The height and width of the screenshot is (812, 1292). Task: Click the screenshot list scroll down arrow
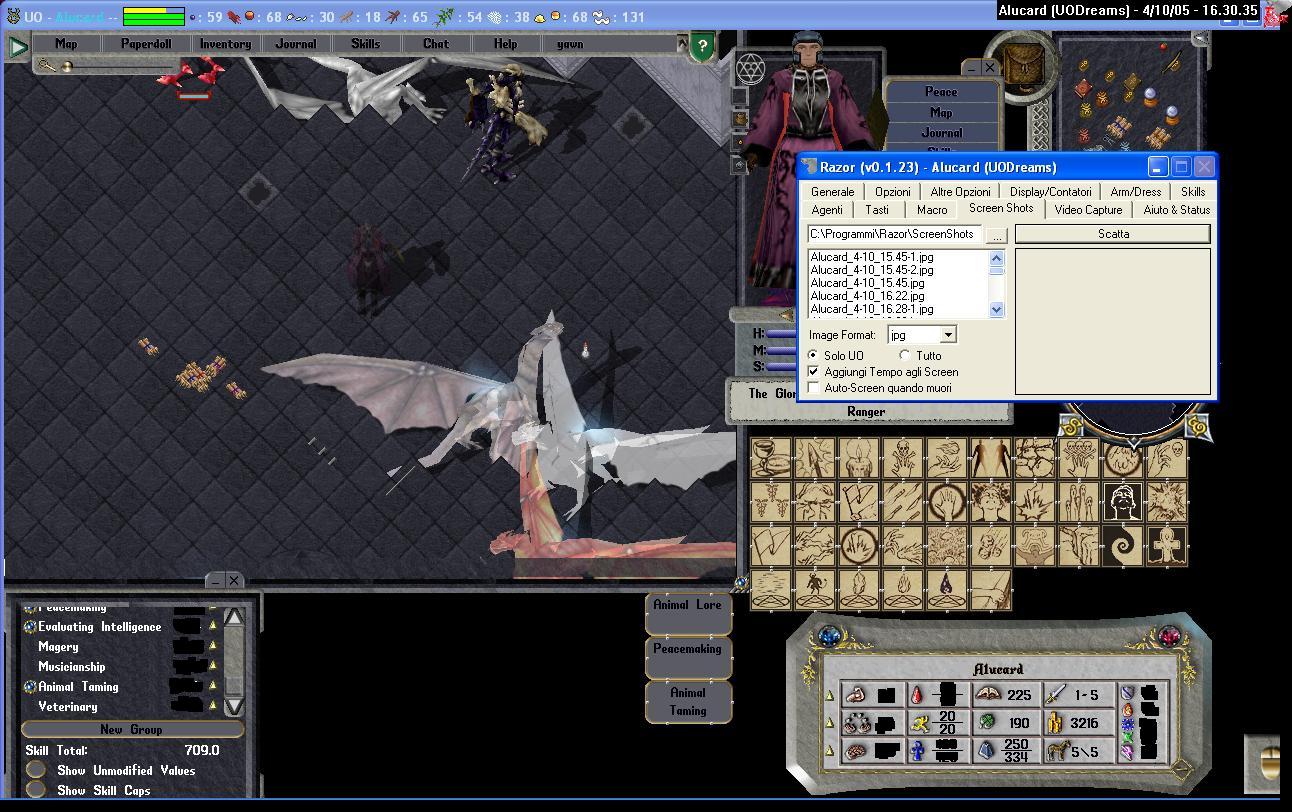[x=996, y=310]
